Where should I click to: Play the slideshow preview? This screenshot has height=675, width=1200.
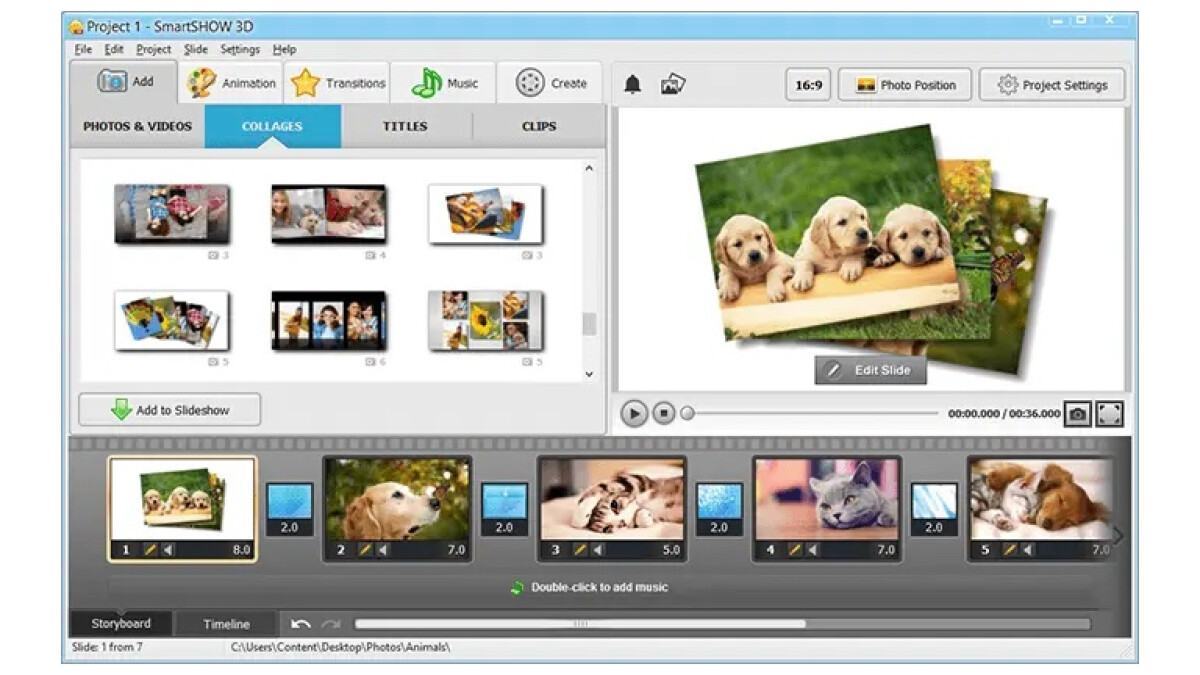(x=634, y=413)
